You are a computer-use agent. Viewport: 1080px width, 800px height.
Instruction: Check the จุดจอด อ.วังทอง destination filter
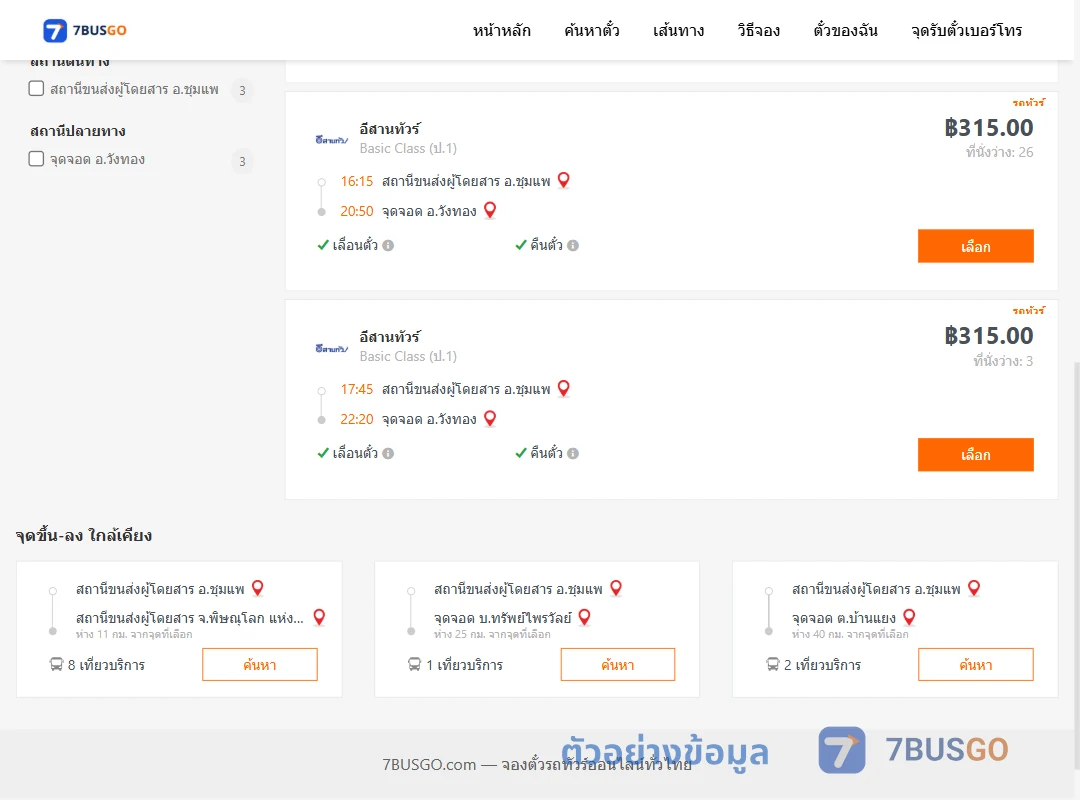tap(37, 158)
